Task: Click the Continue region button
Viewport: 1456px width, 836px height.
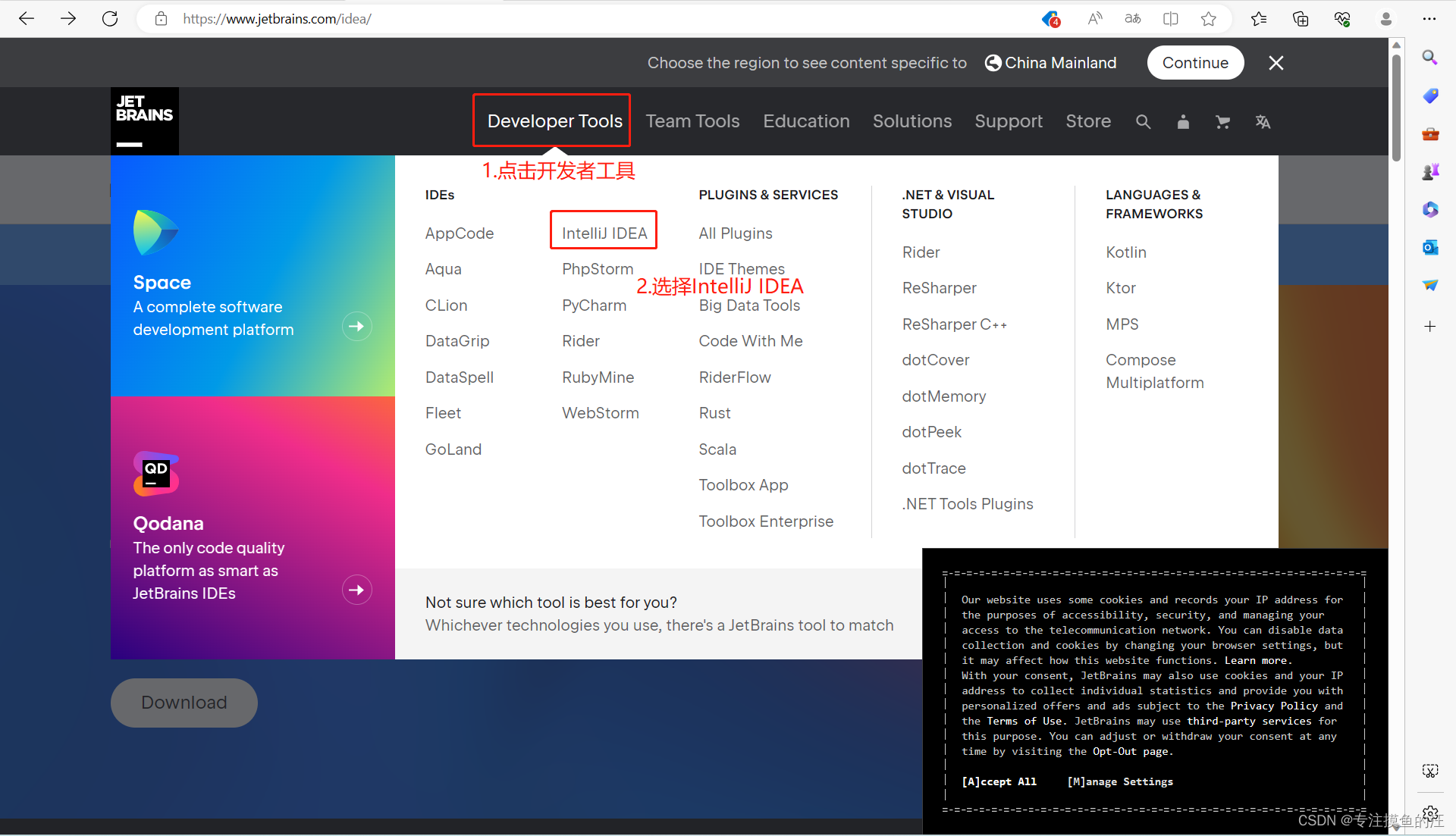Action: coord(1195,63)
